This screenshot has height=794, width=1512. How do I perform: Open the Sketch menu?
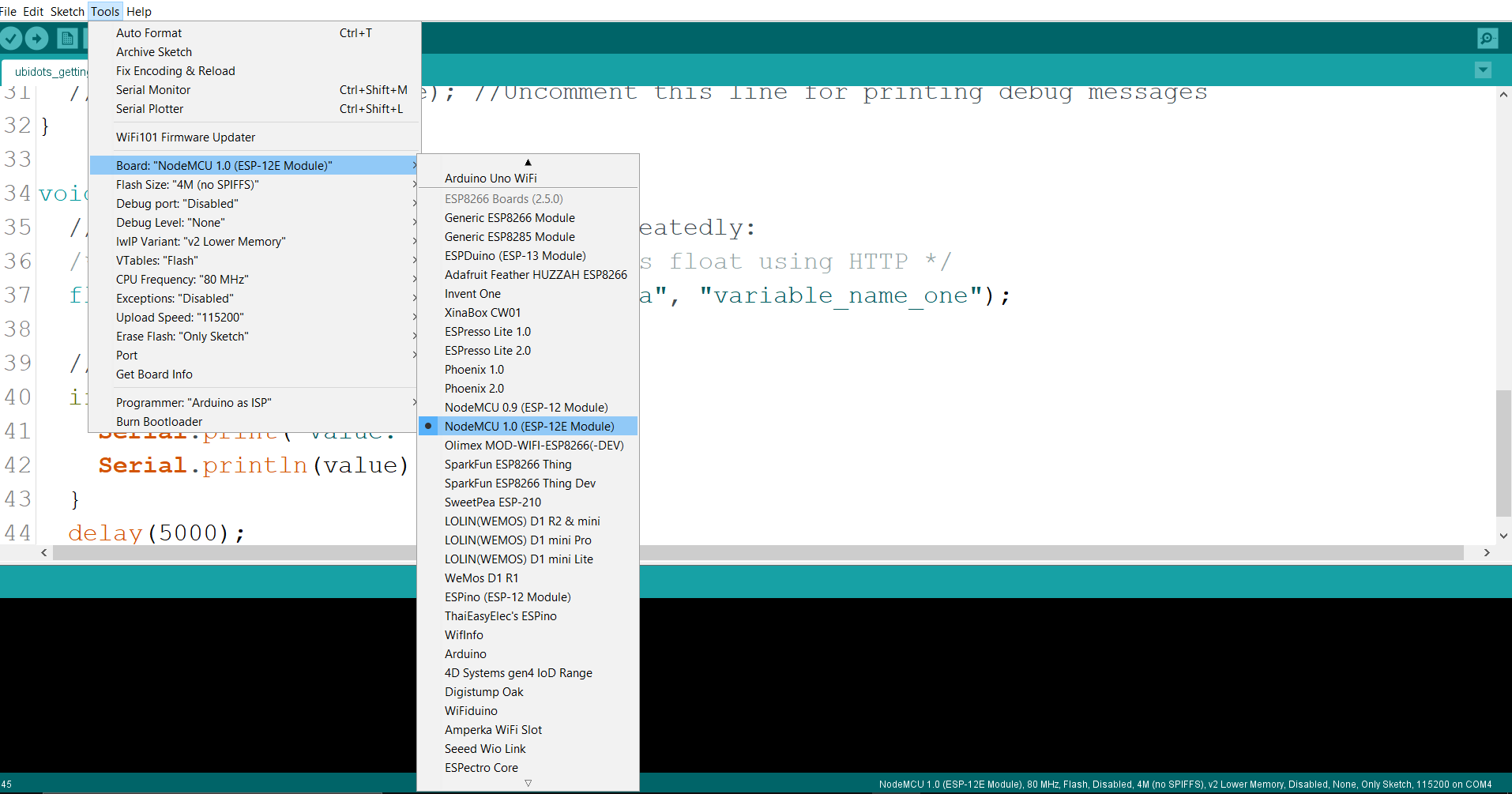pos(67,12)
